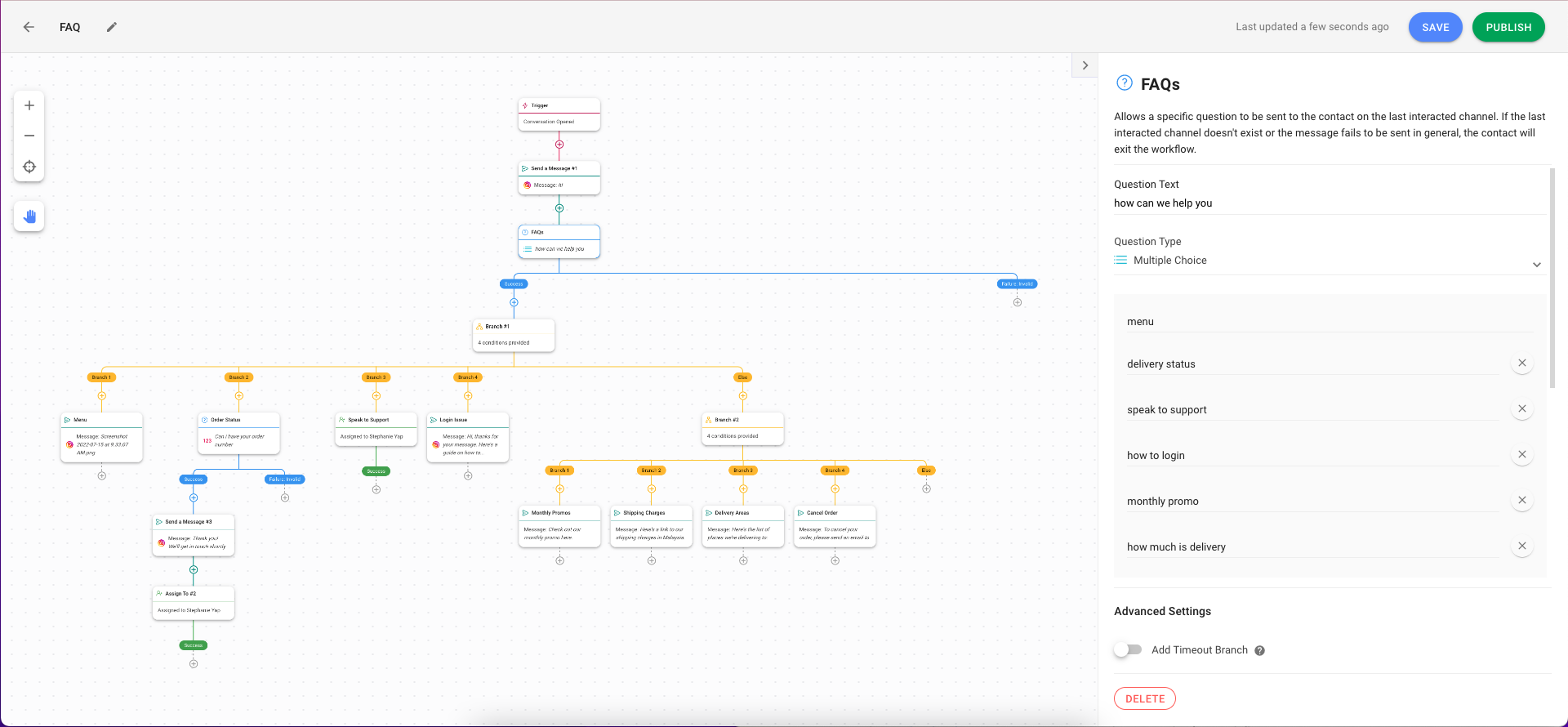Recenter the canvas with the crosshair icon

pyautogui.click(x=29, y=167)
